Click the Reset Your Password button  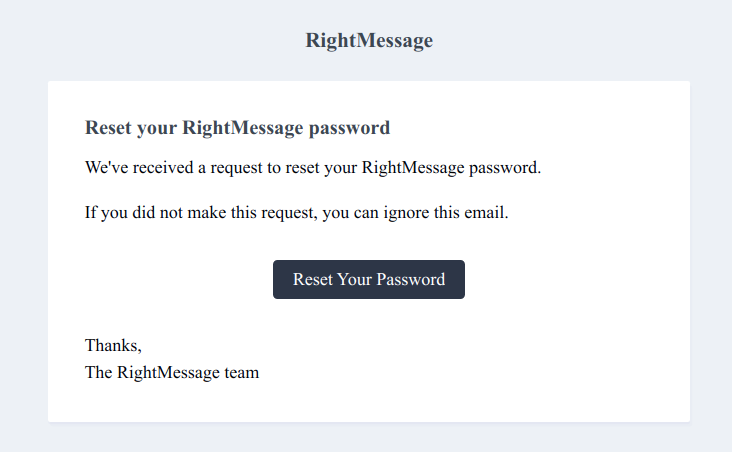pyautogui.click(x=368, y=280)
